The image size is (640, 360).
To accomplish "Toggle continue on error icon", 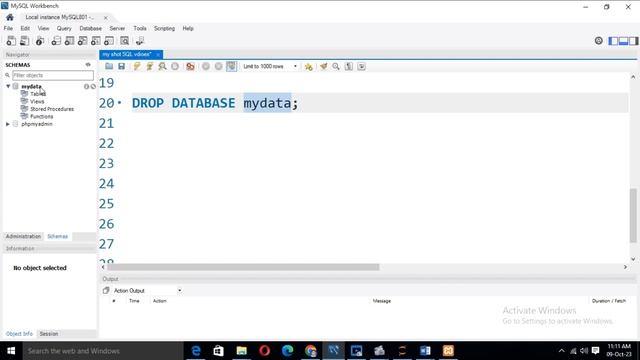I will [x=190, y=66].
